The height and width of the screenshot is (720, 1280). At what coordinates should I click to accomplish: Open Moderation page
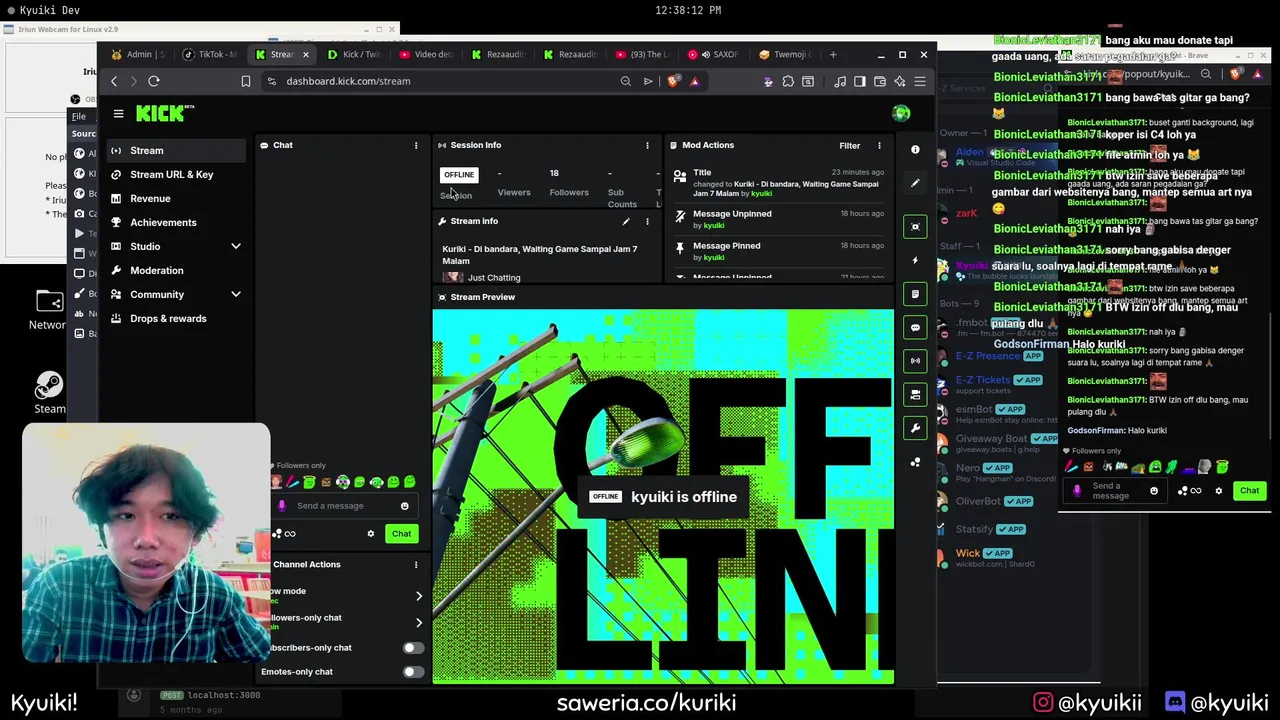tap(176, 271)
